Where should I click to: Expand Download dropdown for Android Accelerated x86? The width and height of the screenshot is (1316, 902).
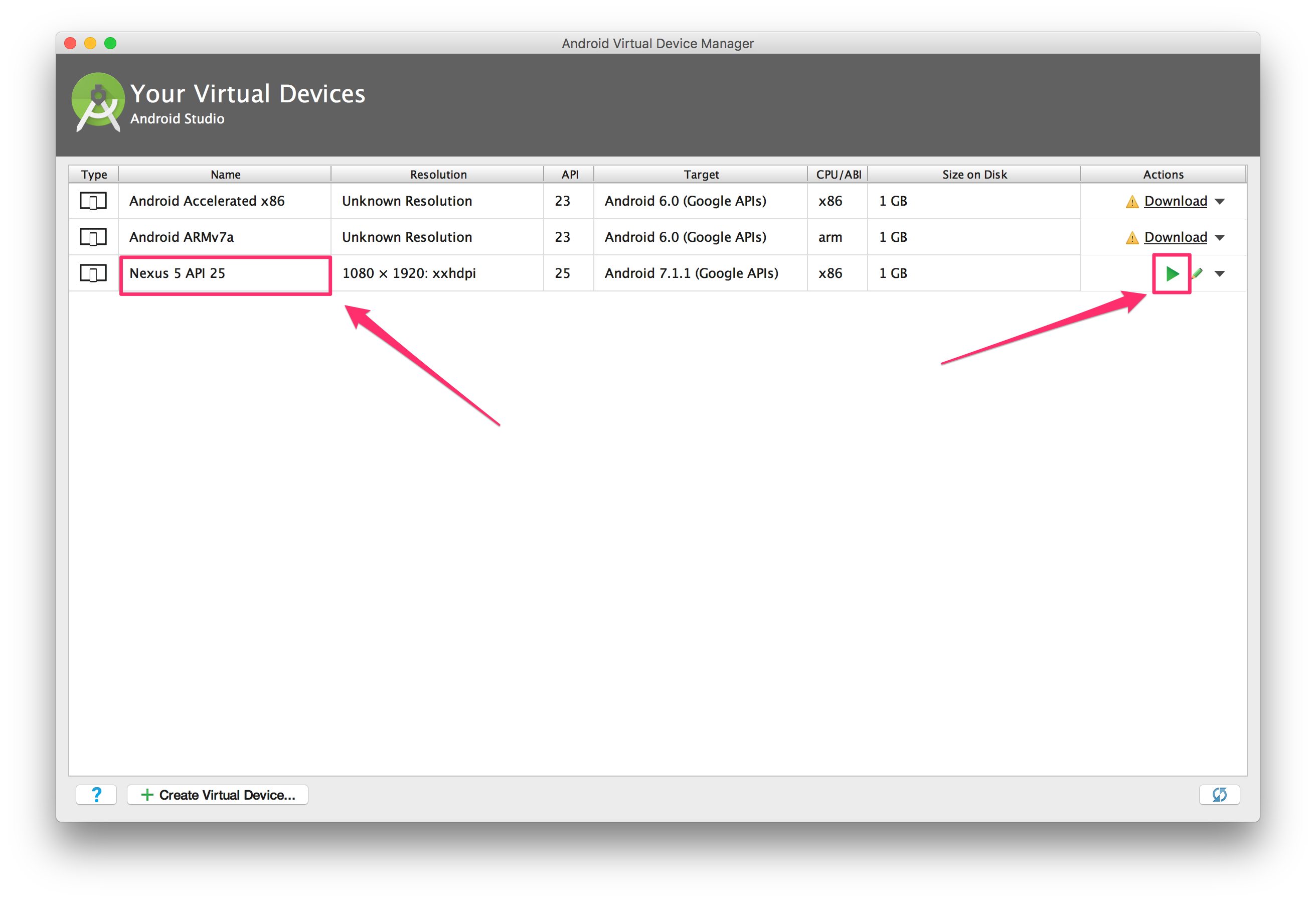[x=1220, y=201]
